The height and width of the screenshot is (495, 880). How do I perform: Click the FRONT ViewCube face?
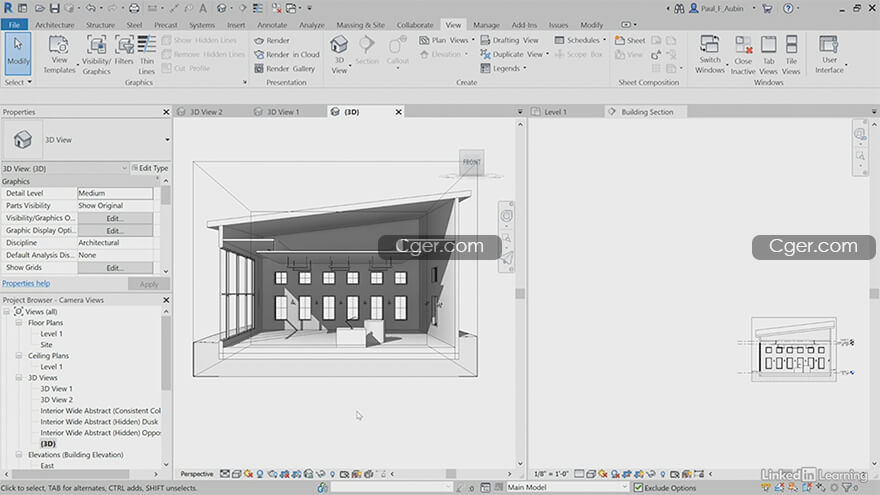pos(471,162)
